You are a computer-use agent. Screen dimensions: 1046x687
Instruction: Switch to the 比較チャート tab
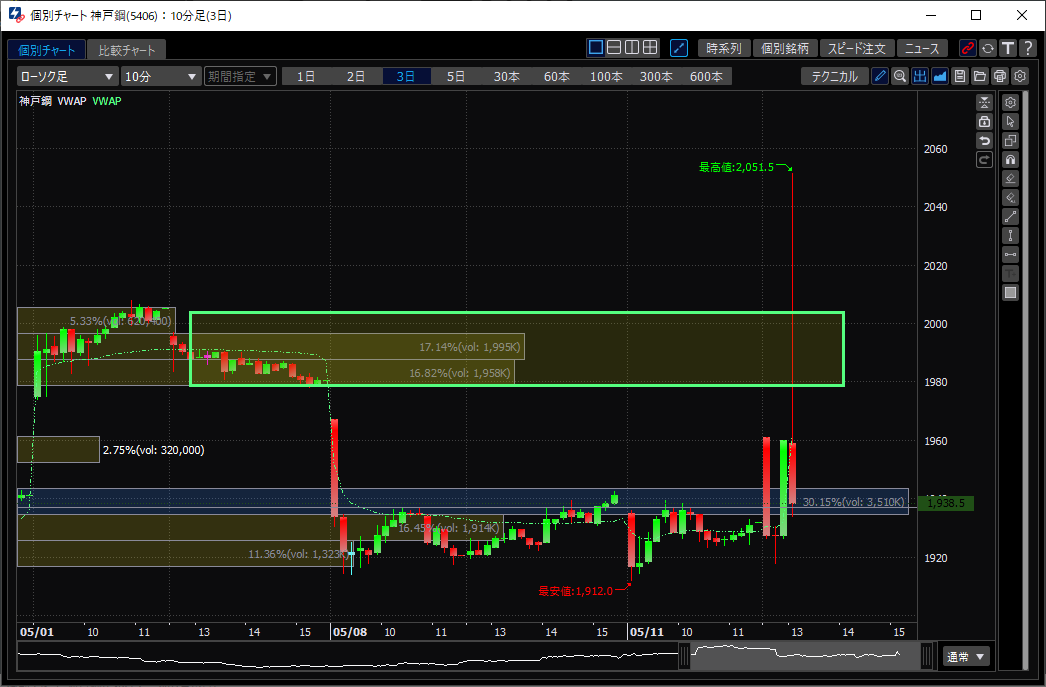click(x=126, y=50)
